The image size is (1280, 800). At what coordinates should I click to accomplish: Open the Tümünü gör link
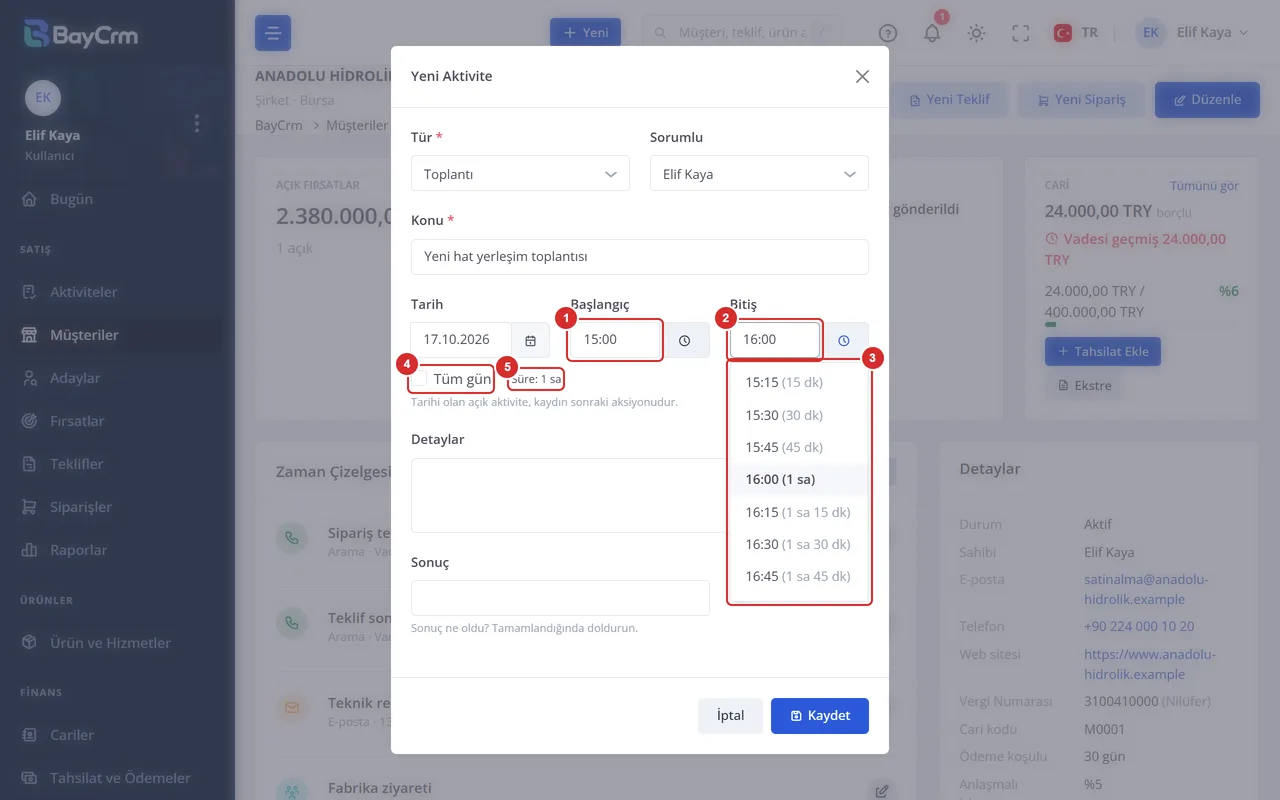(x=1204, y=186)
